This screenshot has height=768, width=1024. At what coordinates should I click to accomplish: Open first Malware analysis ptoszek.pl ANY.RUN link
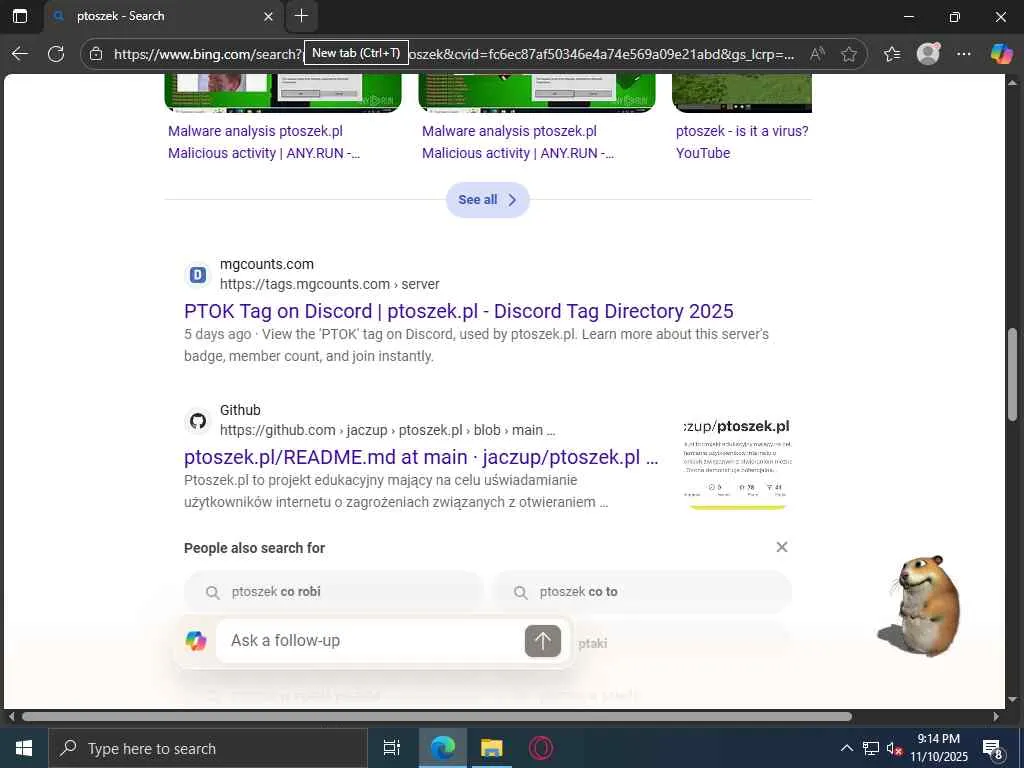click(x=264, y=142)
